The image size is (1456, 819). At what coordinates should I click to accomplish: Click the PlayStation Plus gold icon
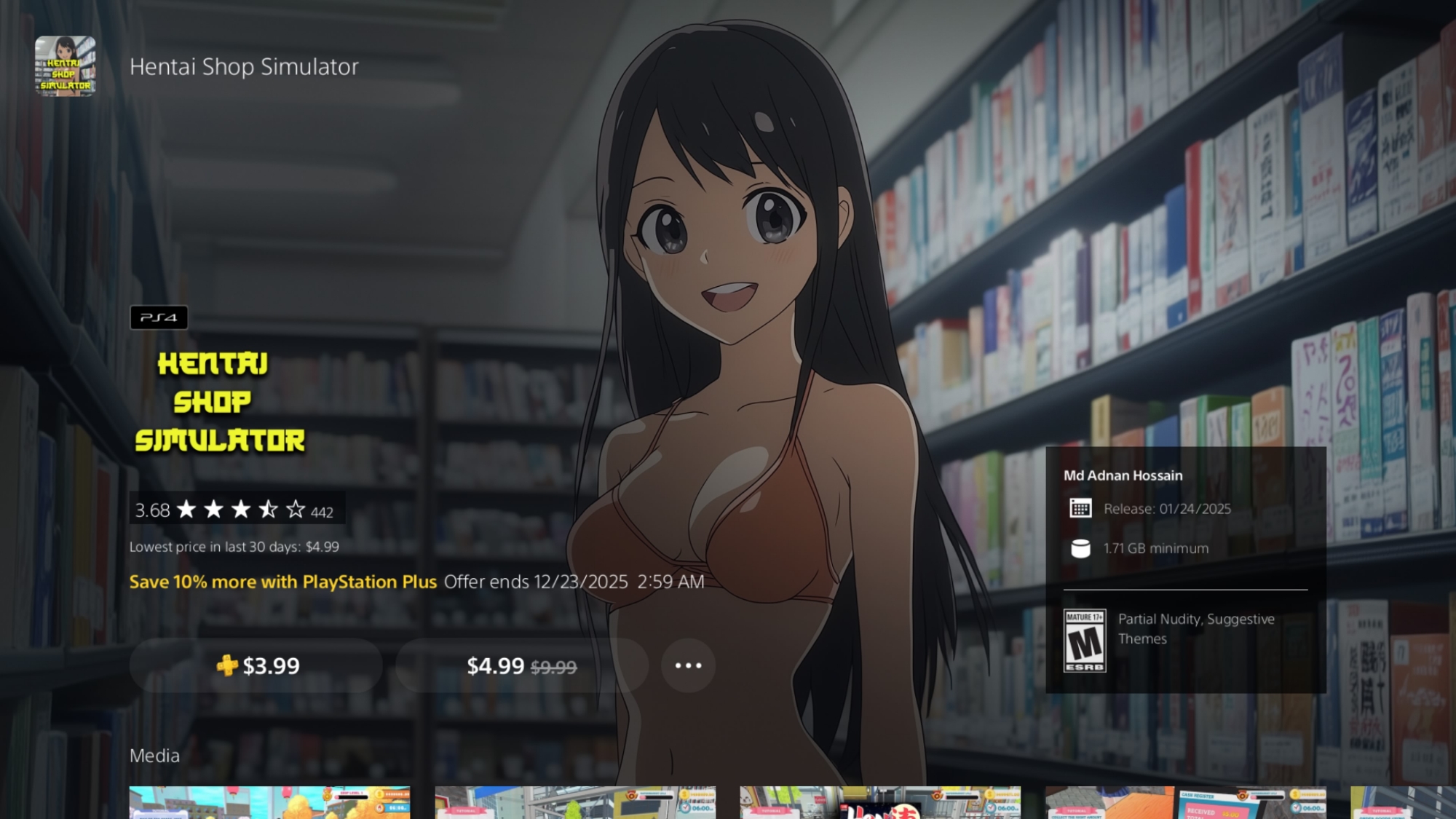pyautogui.click(x=227, y=665)
